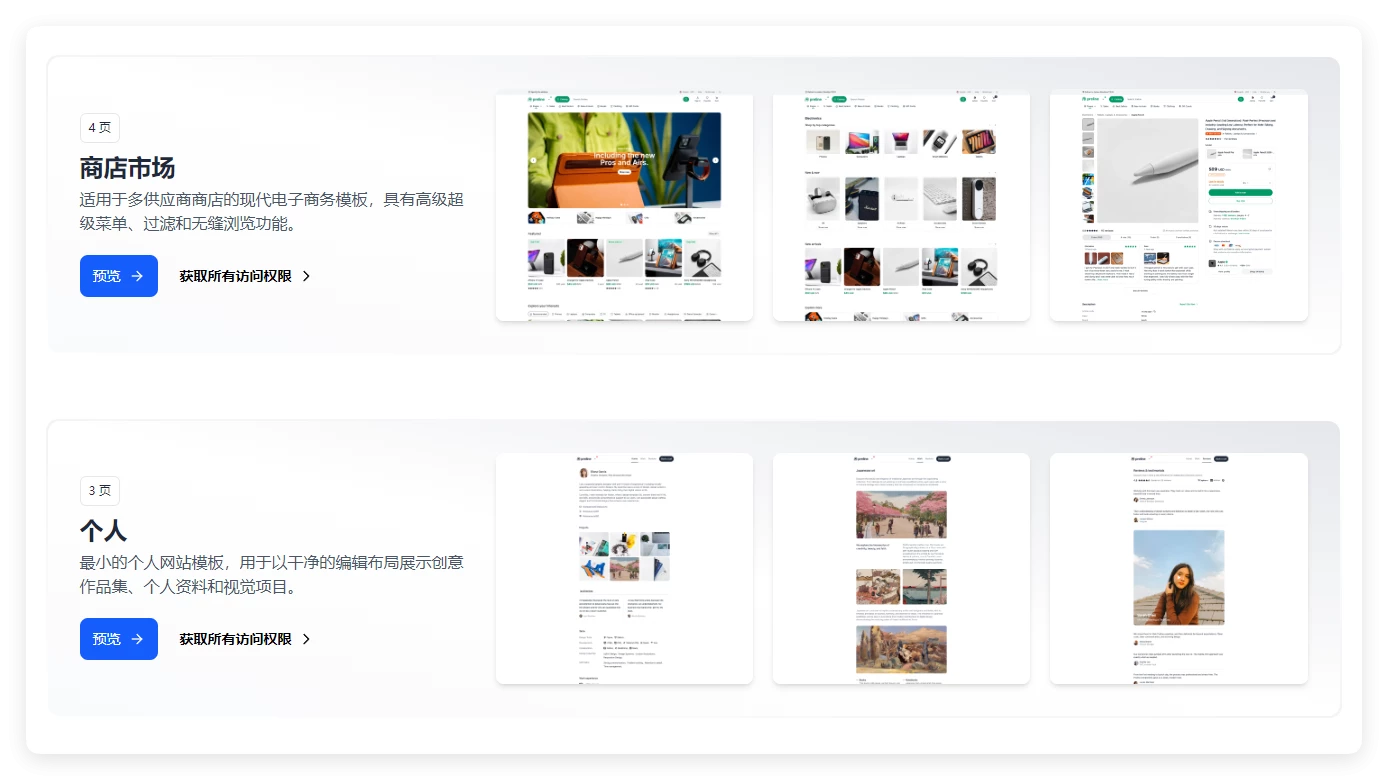Click the "3 页" page count badge
The image size is (1388, 780).
(x=100, y=491)
